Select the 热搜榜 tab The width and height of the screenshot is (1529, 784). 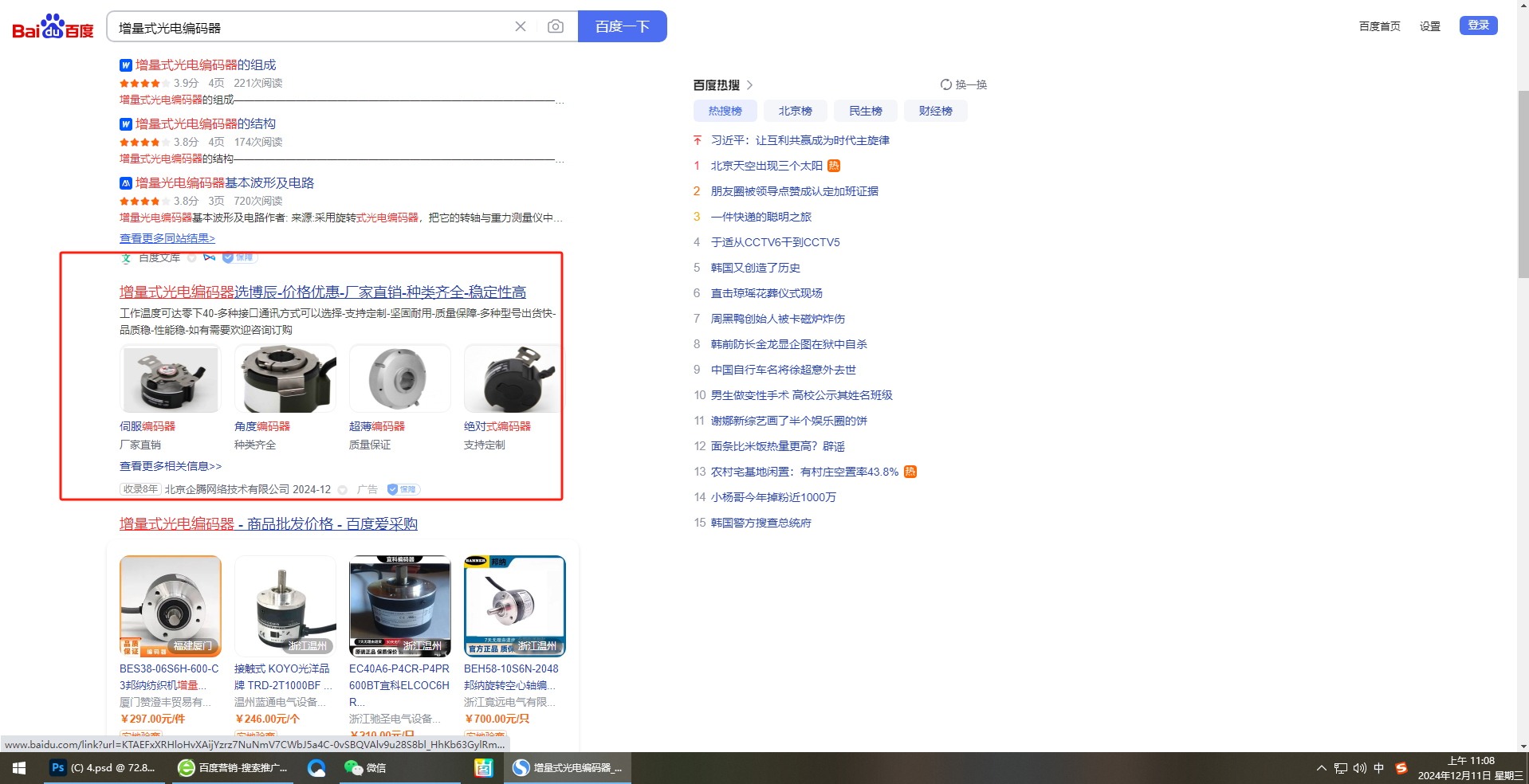click(x=725, y=111)
